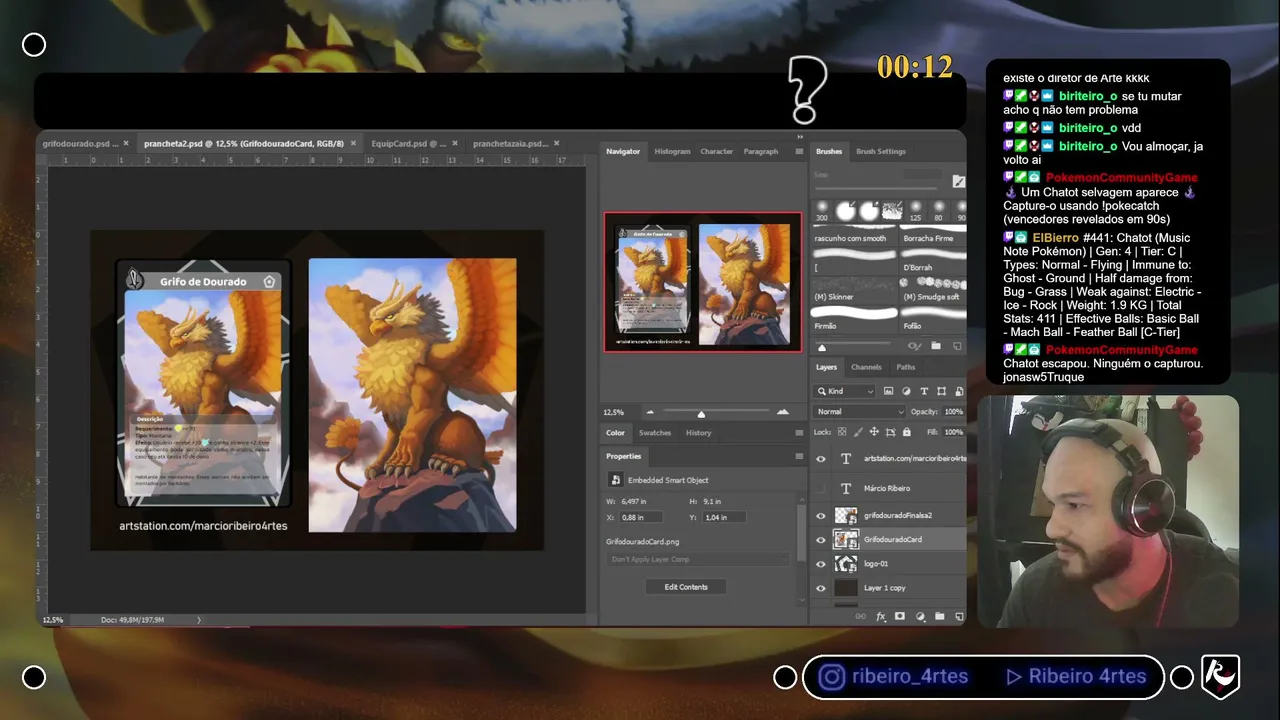Screen dimensions: 1280x720
Task: Switch to the Channels tab
Action: (x=866, y=367)
